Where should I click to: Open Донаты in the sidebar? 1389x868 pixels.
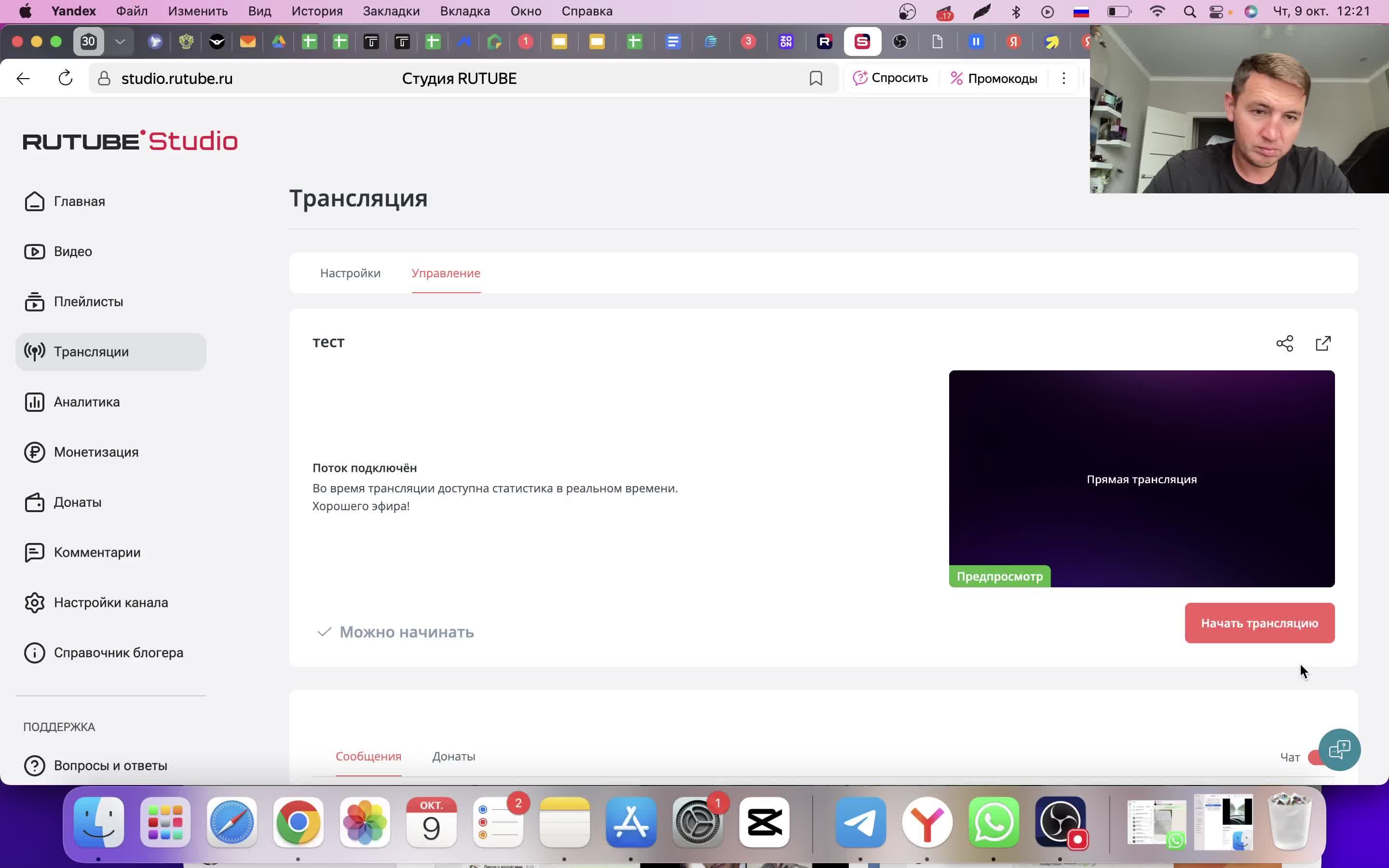point(77,502)
